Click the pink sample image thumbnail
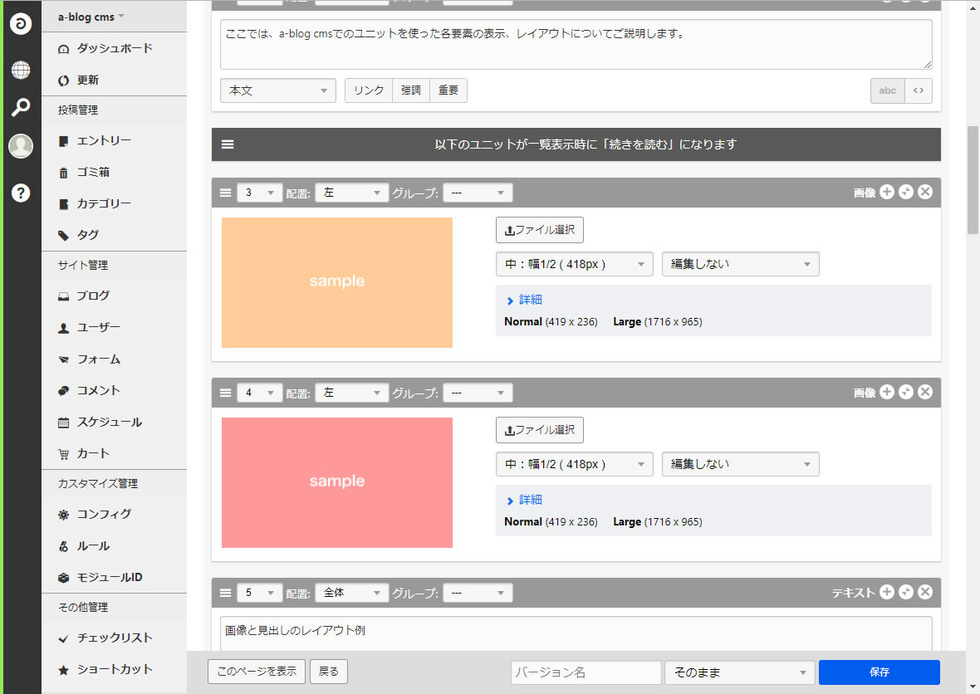Screen dimensions: 980x694 click(337, 482)
